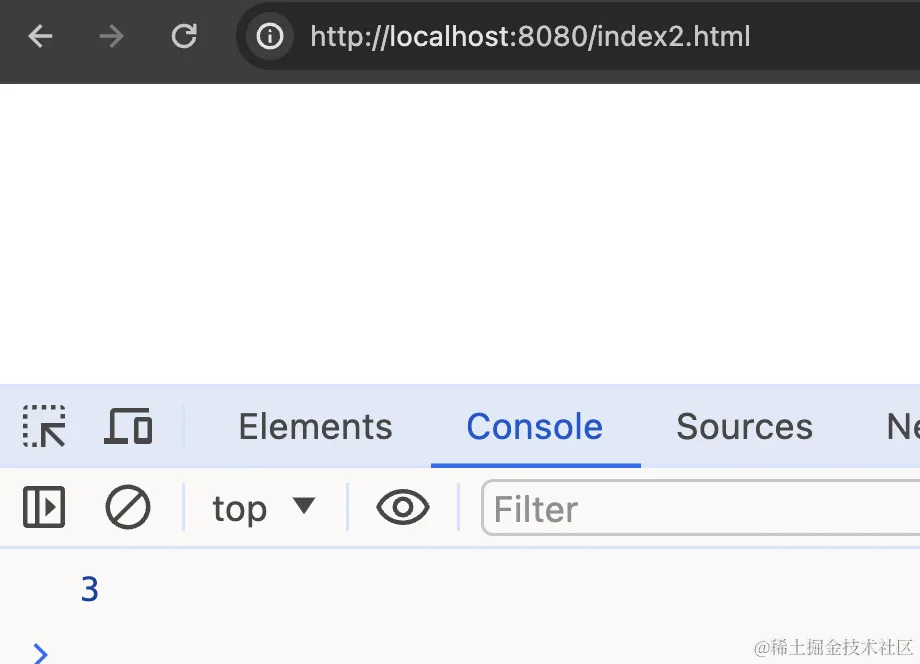The width and height of the screenshot is (920, 664).
Task: Select the logged value 3
Action: (90, 590)
